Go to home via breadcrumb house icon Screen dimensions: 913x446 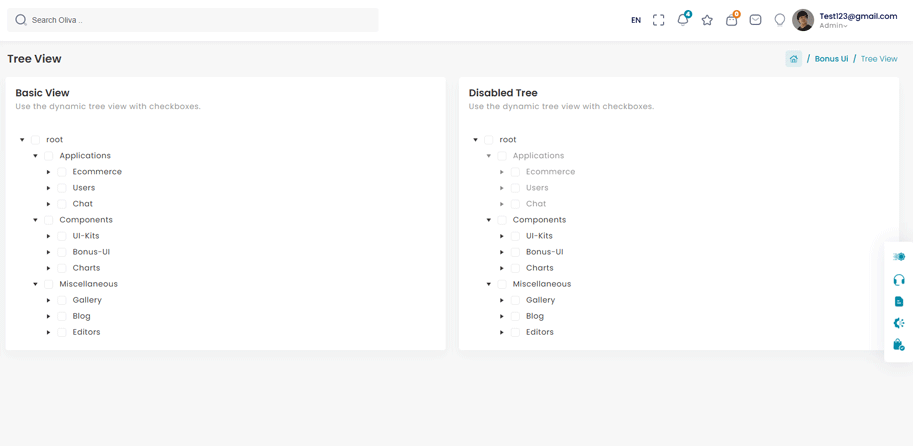(x=793, y=59)
